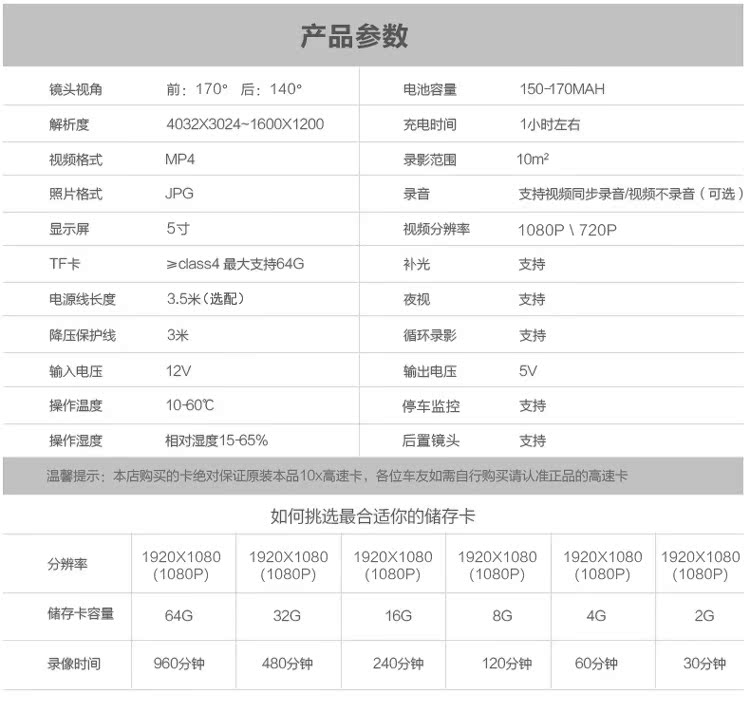Click the 显示屏 label

coord(69,229)
